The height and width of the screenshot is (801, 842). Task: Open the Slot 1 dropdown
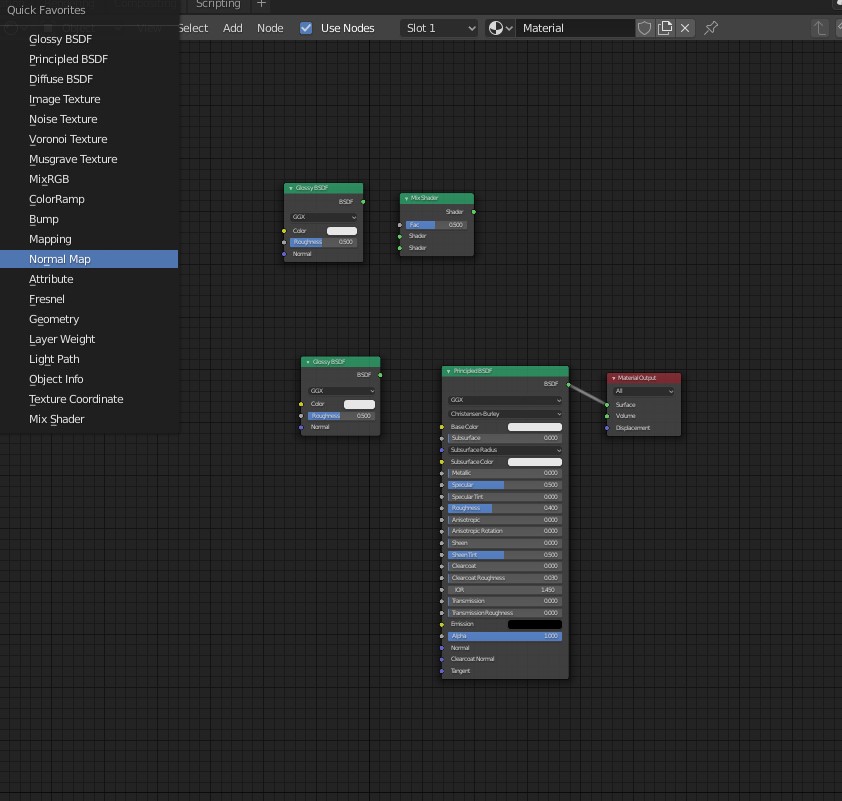coord(439,28)
